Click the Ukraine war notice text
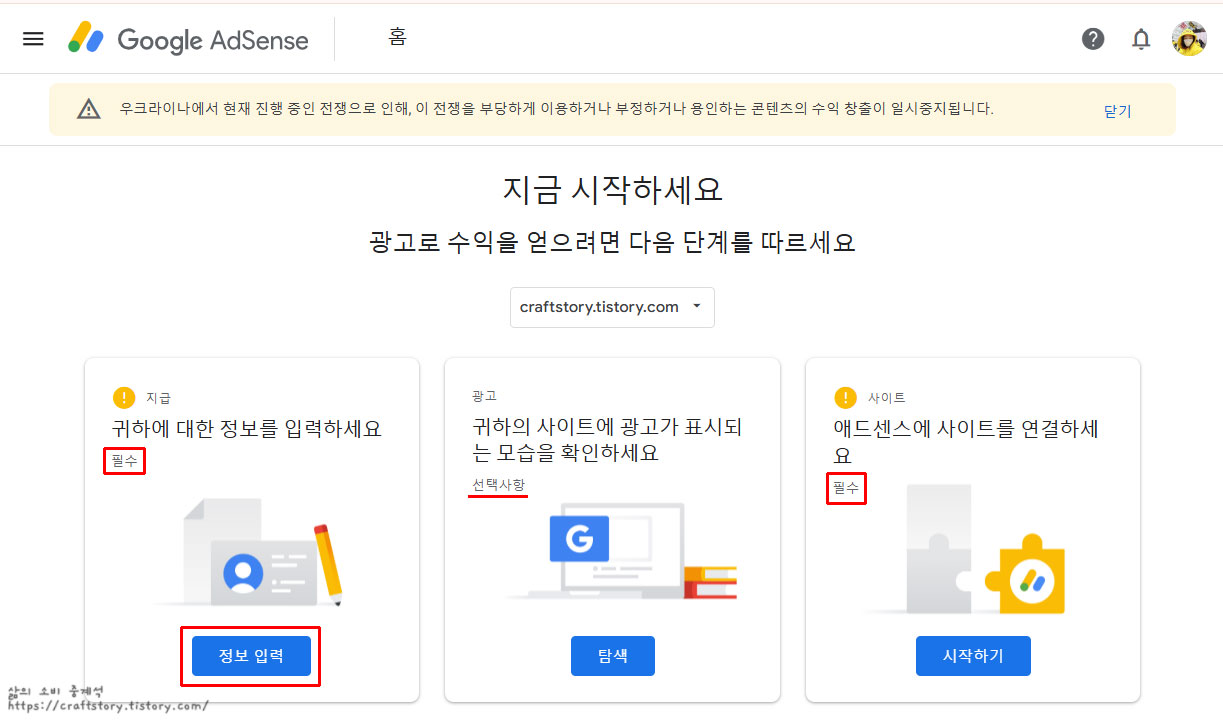This screenshot has height=721, width=1223. click(x=556, y=109)
